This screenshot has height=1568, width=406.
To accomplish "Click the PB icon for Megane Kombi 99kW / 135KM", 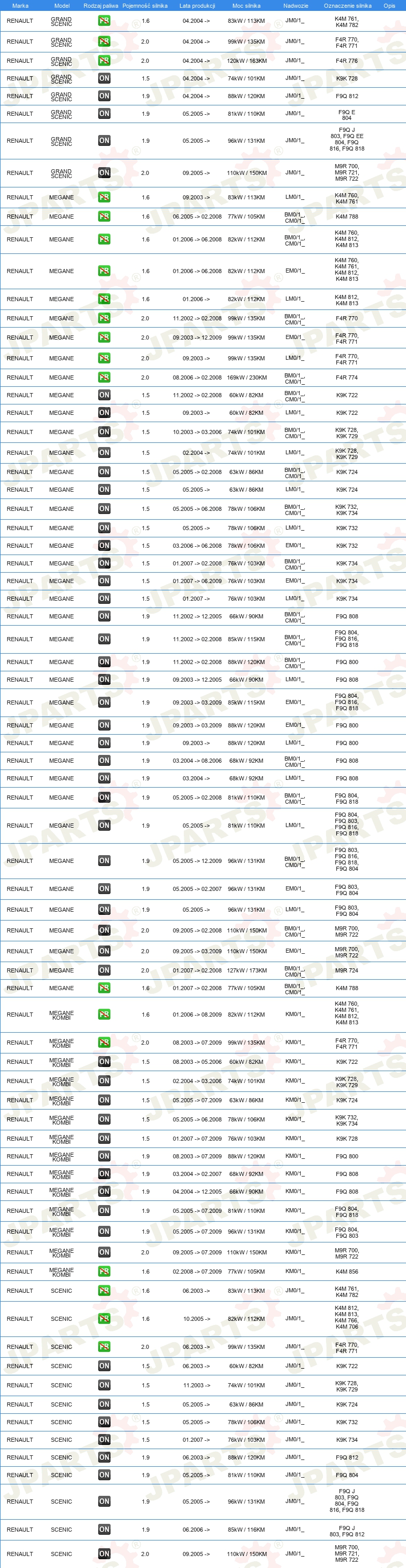I will click(104, 1043).
